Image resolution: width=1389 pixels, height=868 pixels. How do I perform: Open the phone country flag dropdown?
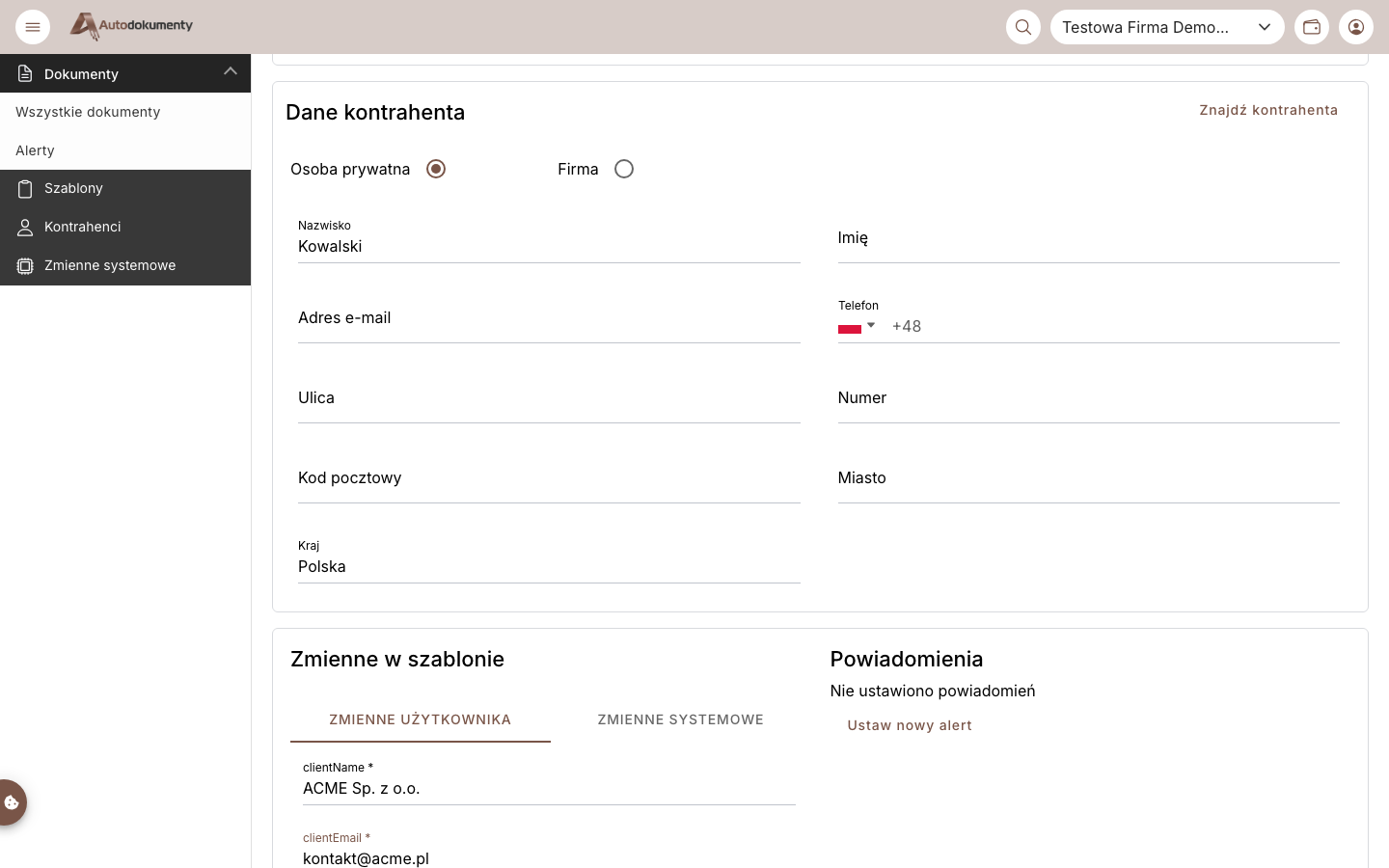857,327
